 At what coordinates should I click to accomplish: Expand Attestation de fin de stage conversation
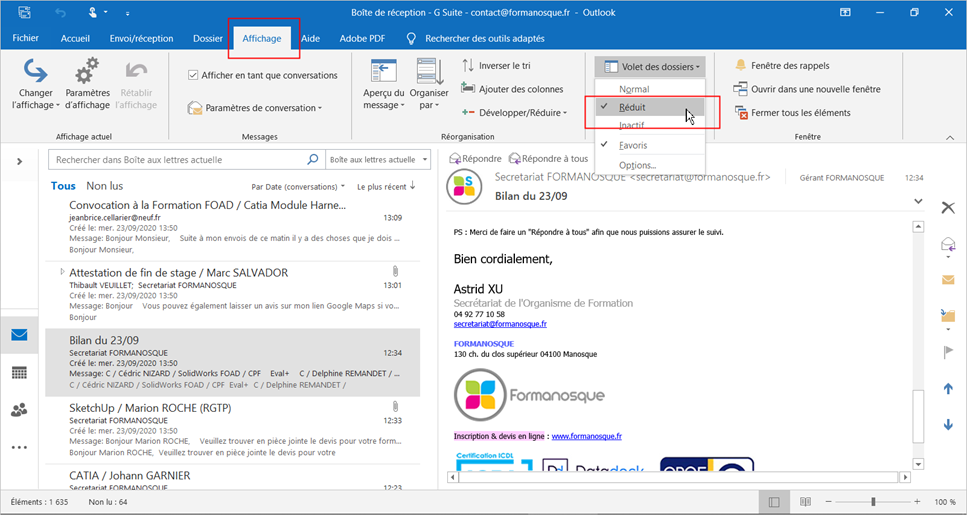pyautogui.click(x=62, y=271)
